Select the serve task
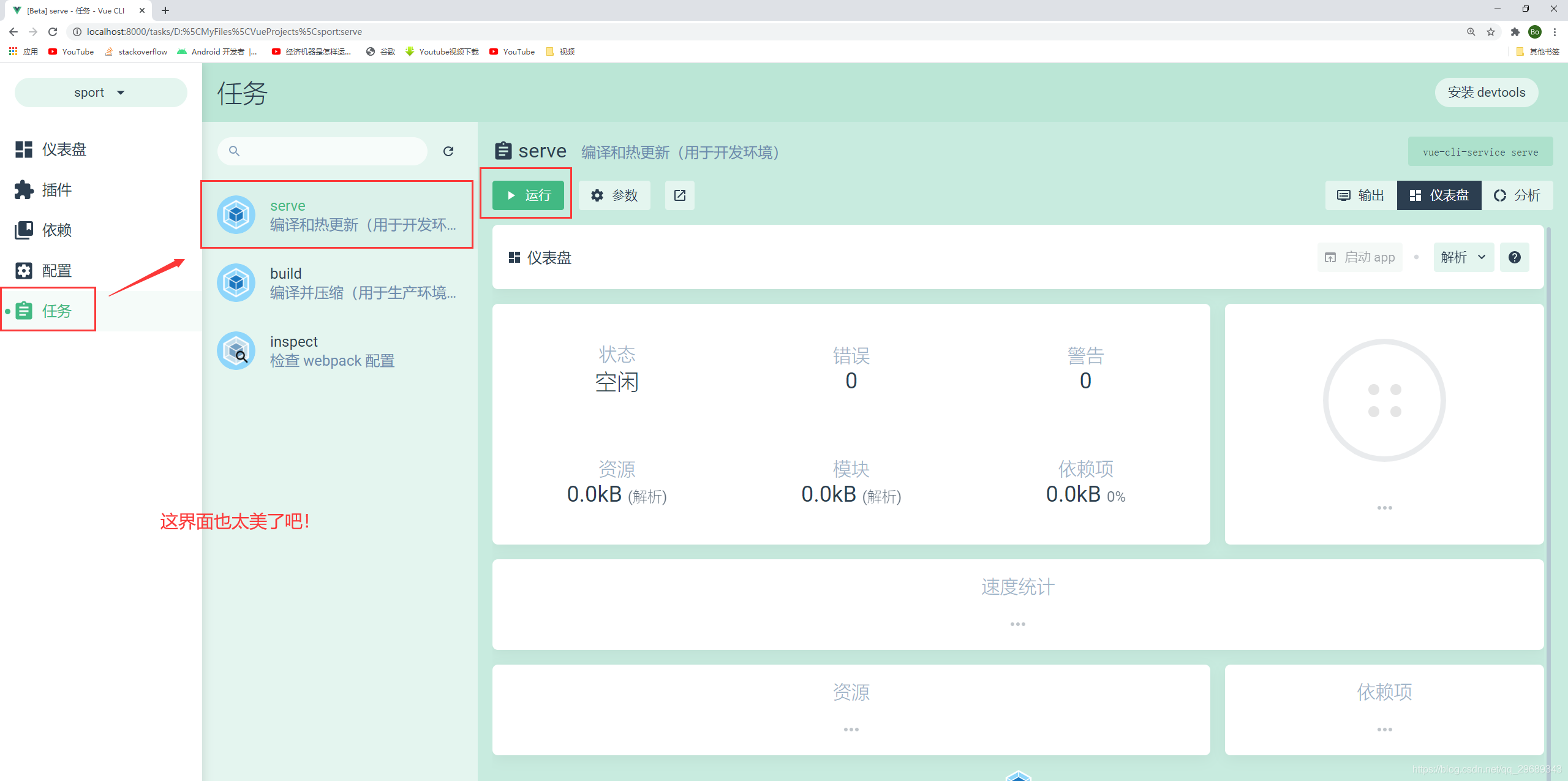This screenshot has height=781, width=1568. (x=337, y=214)
